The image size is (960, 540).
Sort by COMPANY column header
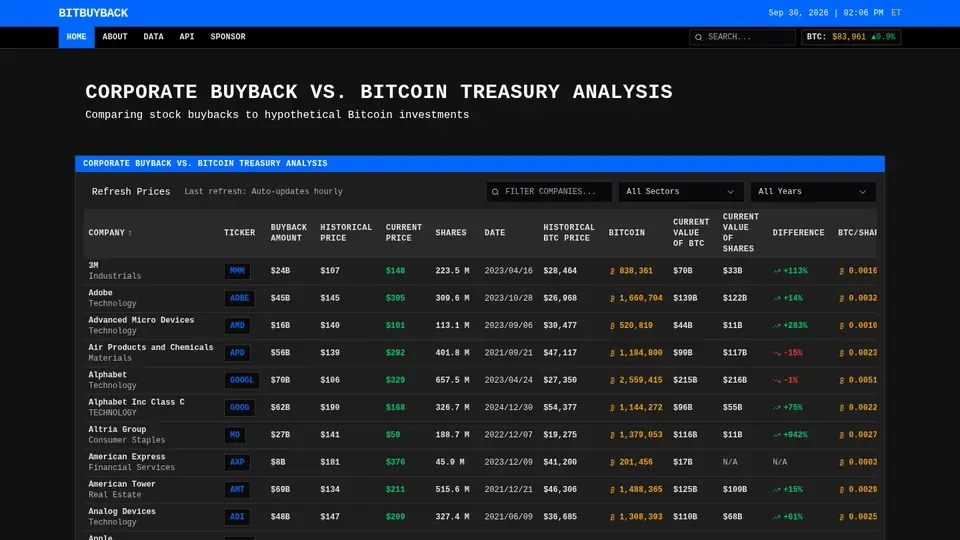pos(110,233)
